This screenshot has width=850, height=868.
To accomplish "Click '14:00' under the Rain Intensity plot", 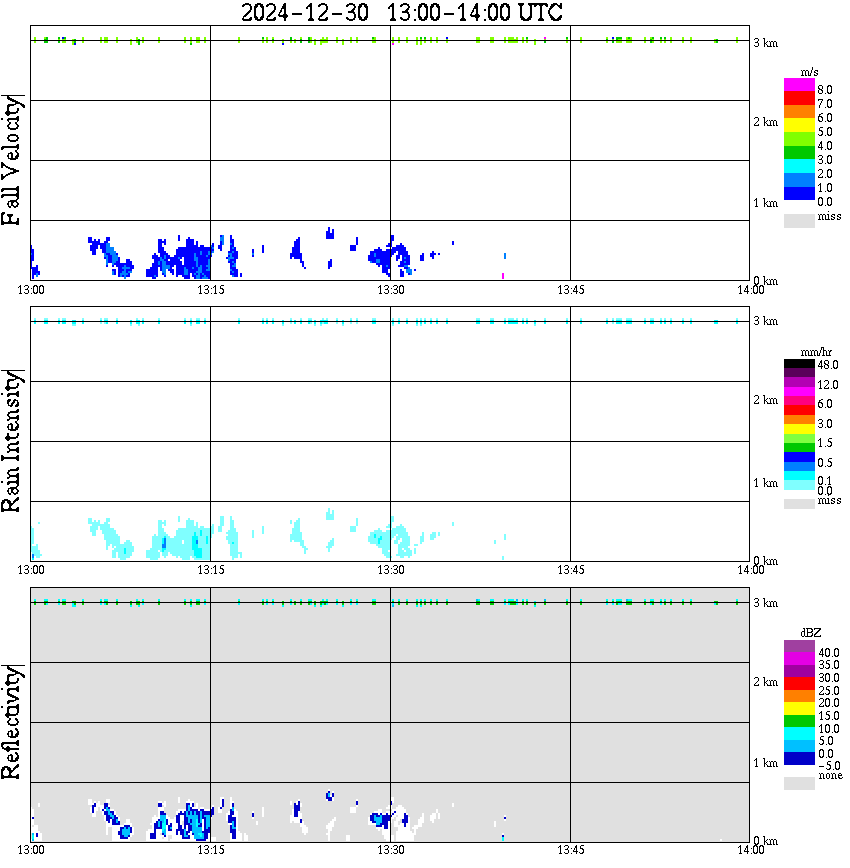I will [x=751, y=570].
